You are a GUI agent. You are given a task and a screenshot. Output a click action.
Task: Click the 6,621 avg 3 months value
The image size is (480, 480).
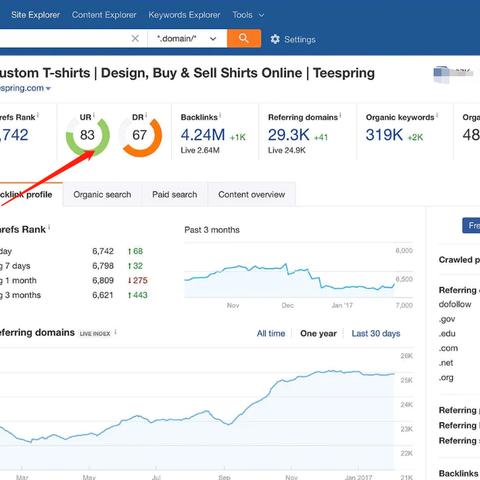[103, 295]
